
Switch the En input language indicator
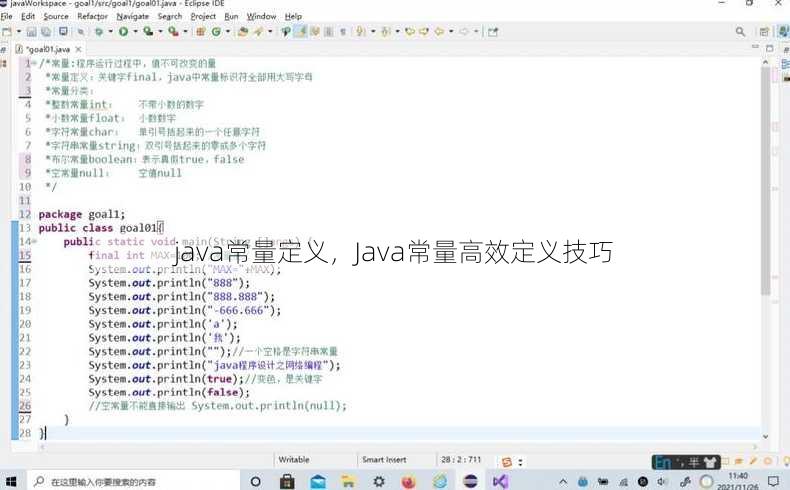[x=663, y=462]
